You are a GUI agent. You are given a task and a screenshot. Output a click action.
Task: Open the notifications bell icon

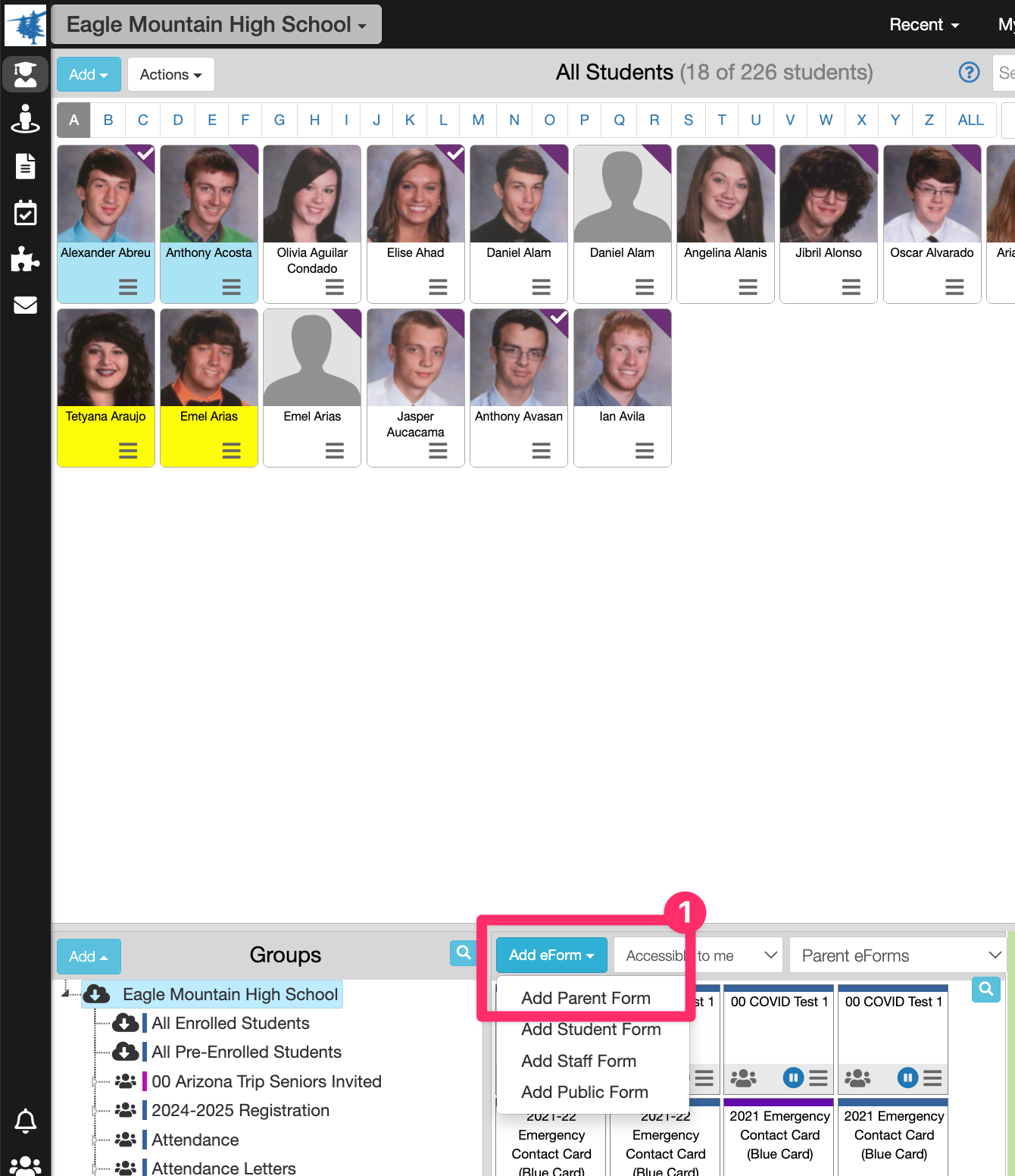point(25,1121)
